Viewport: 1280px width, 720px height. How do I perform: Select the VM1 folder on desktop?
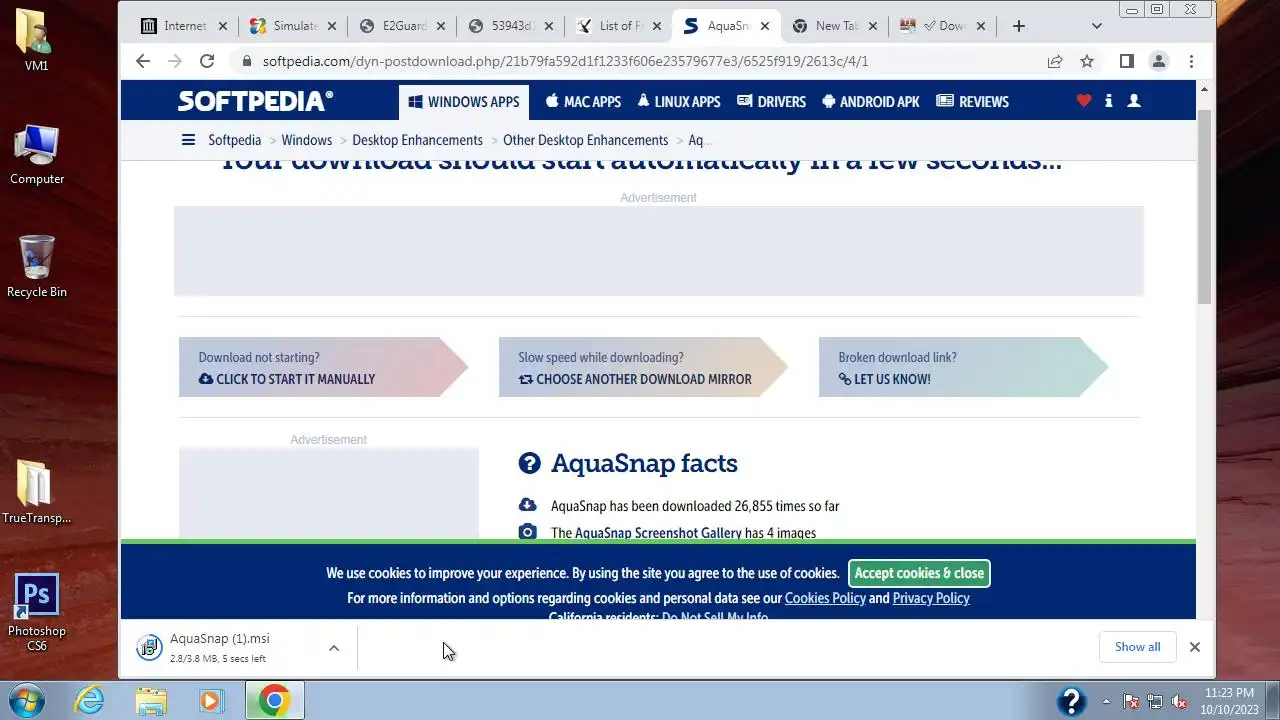37,41
